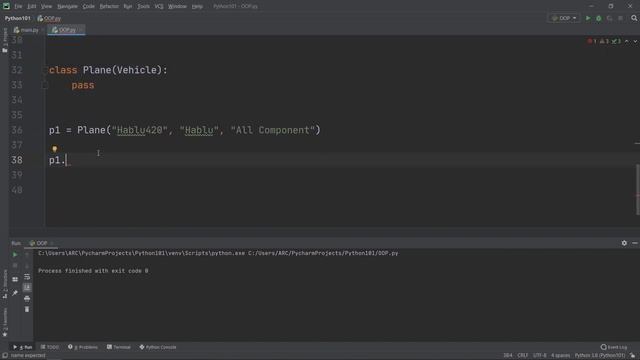Open the Navigate menu

pos(67,7)
